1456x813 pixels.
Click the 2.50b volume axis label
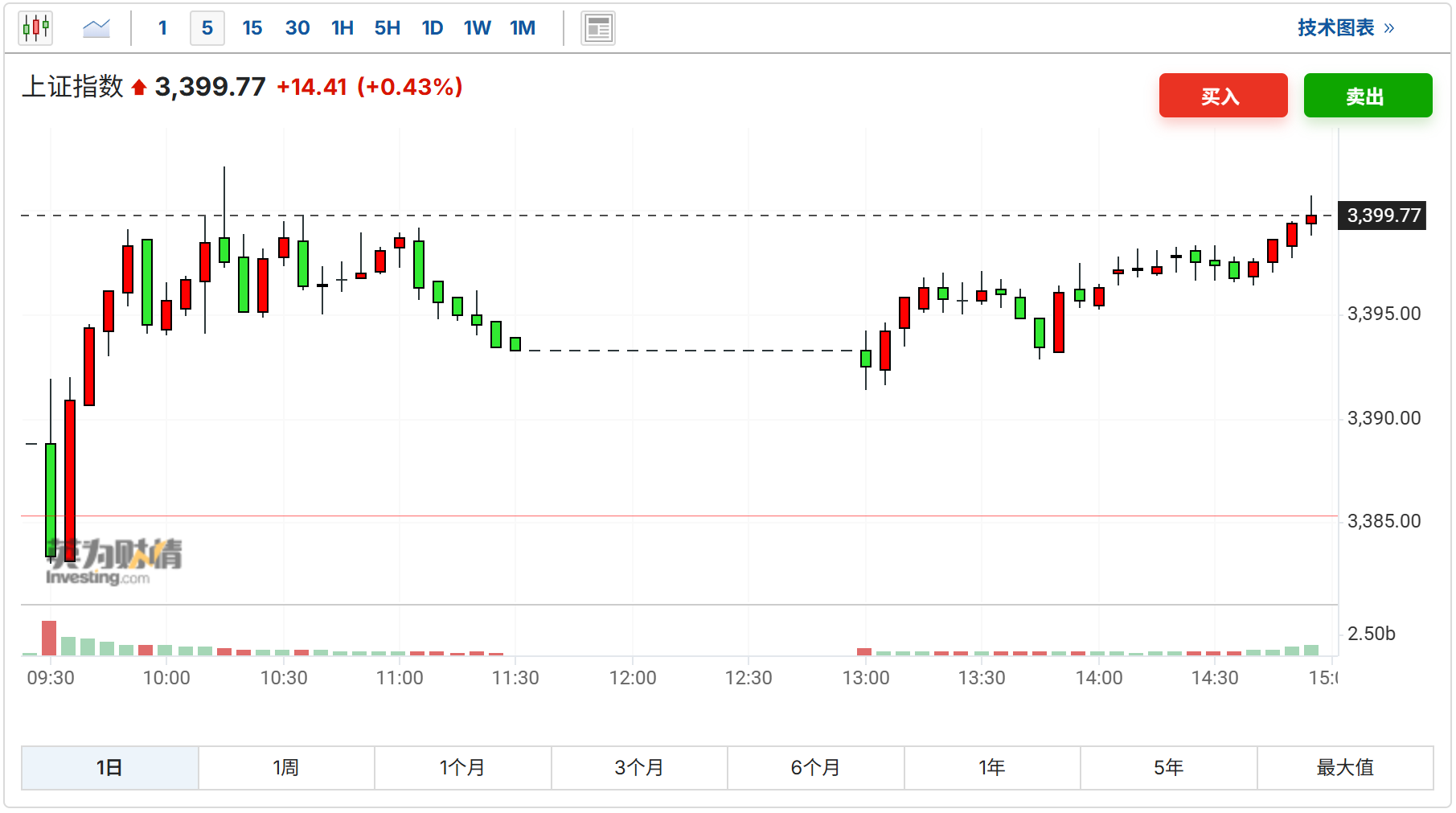1371,634
